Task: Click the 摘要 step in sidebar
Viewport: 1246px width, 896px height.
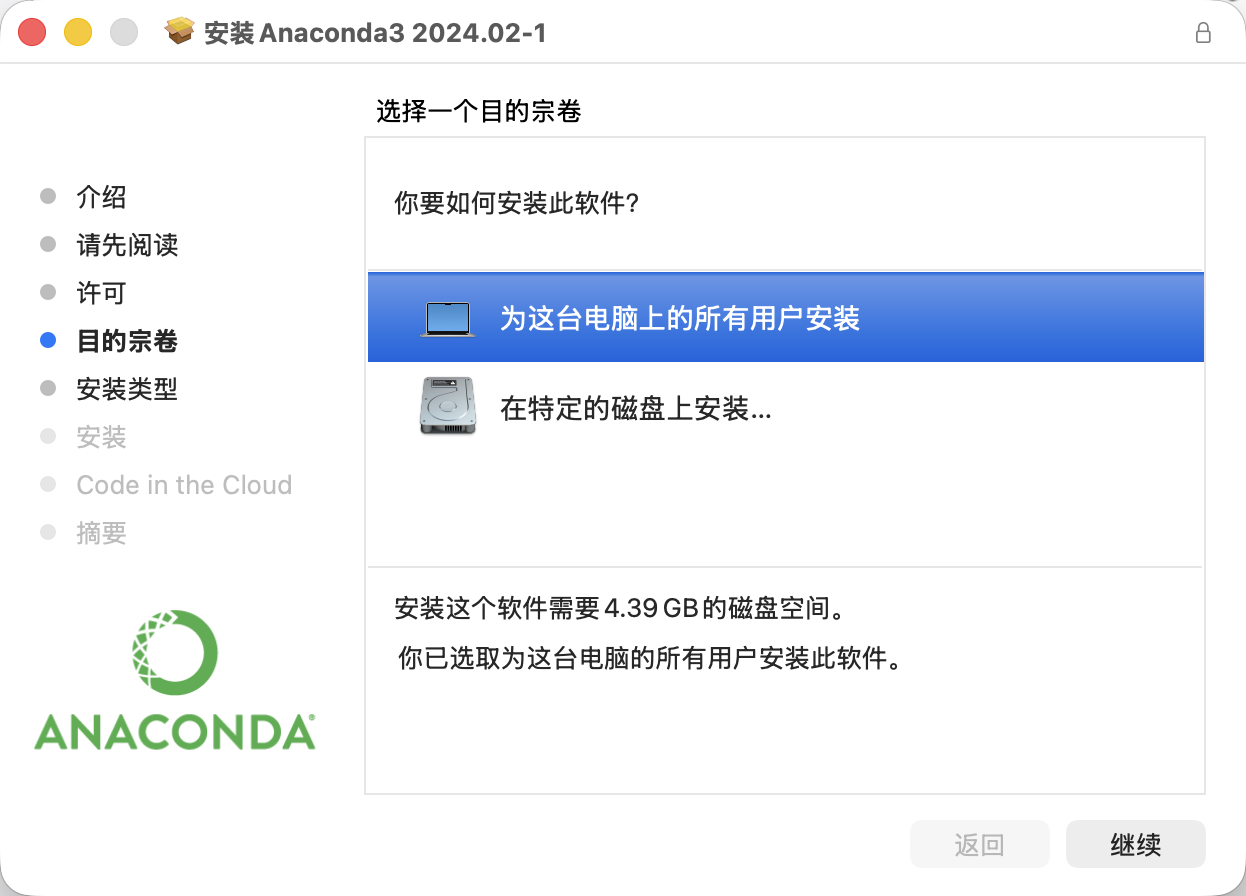Action: point(102,533)
